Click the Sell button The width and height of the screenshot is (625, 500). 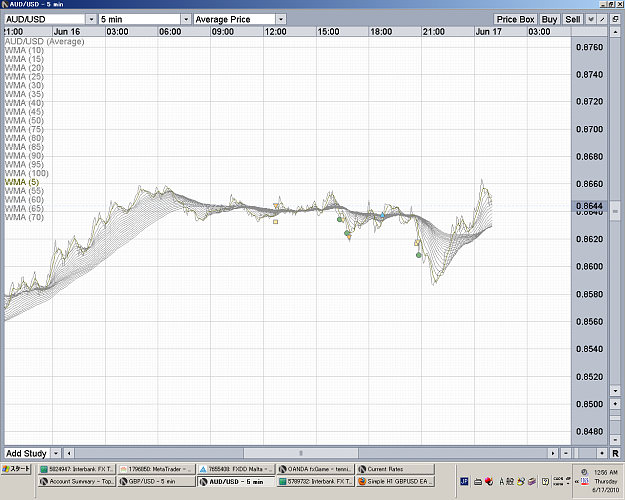click(x=573, y=19)
